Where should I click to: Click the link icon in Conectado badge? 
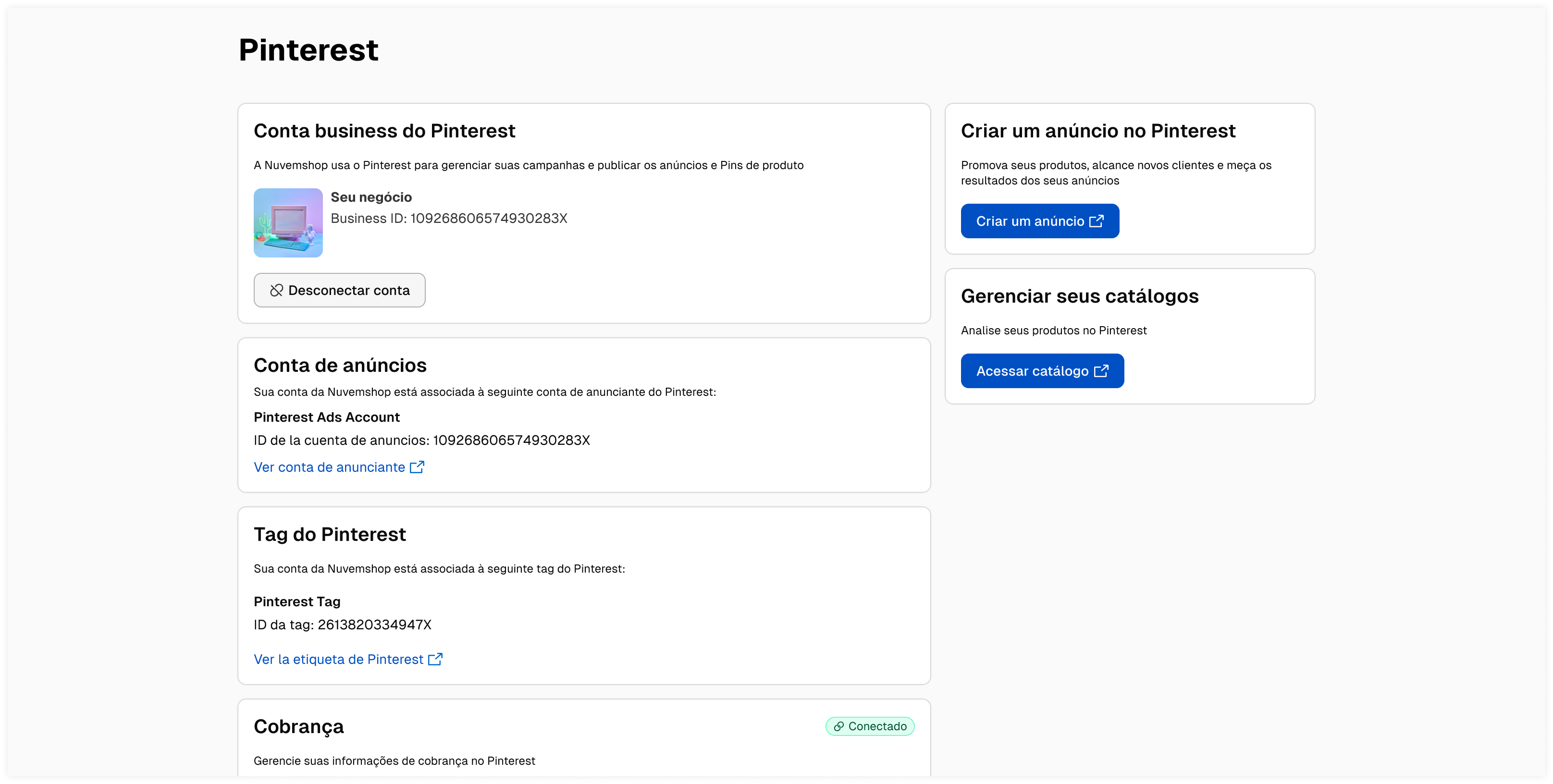pyautogui.click(x=838, y=727)
